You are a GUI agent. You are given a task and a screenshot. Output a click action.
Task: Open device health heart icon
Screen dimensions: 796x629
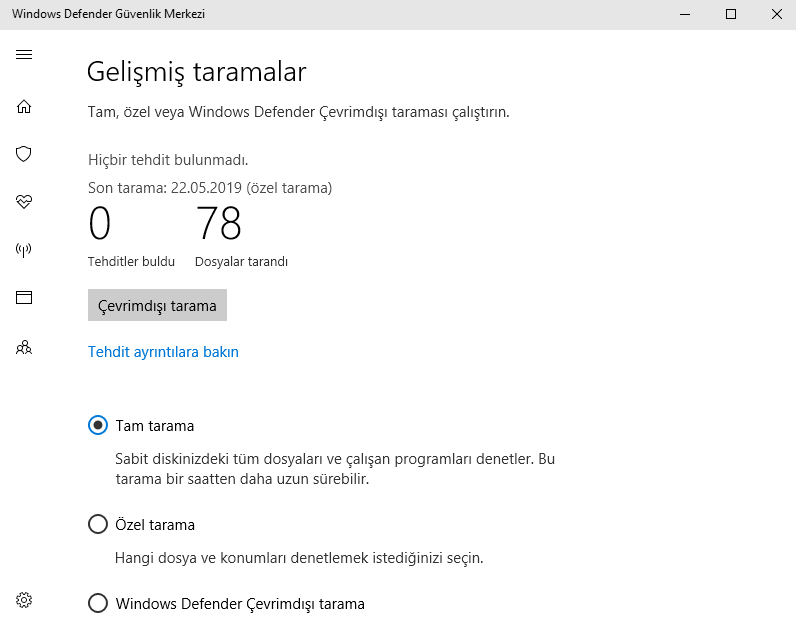[x=24, y=202]
